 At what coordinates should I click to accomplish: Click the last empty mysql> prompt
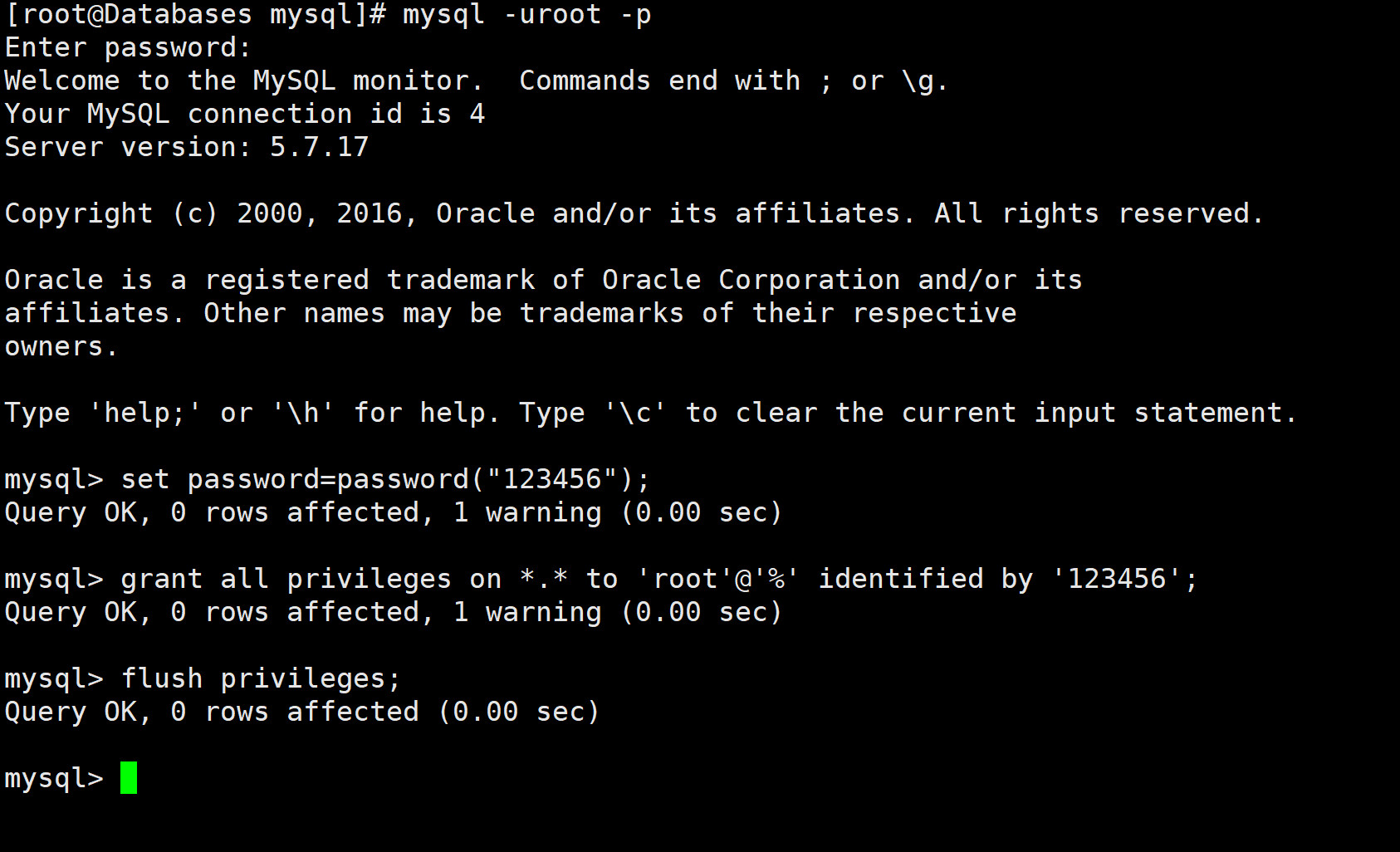[x=54, y=778]
